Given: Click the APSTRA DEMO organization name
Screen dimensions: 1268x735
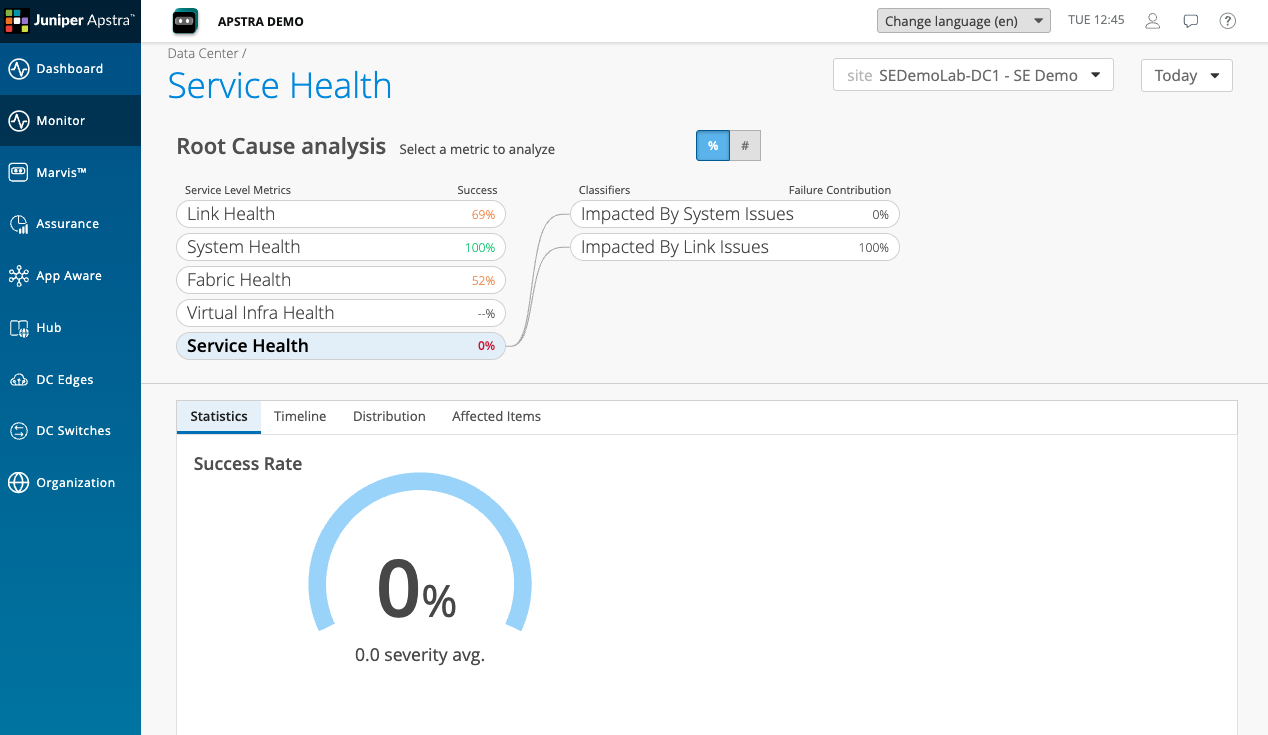Looking at the screenshot, I should pos(260,21).
